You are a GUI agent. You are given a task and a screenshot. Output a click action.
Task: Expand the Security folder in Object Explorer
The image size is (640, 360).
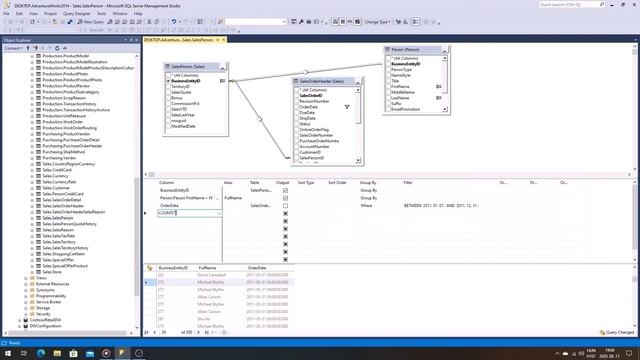coord(26,314)
